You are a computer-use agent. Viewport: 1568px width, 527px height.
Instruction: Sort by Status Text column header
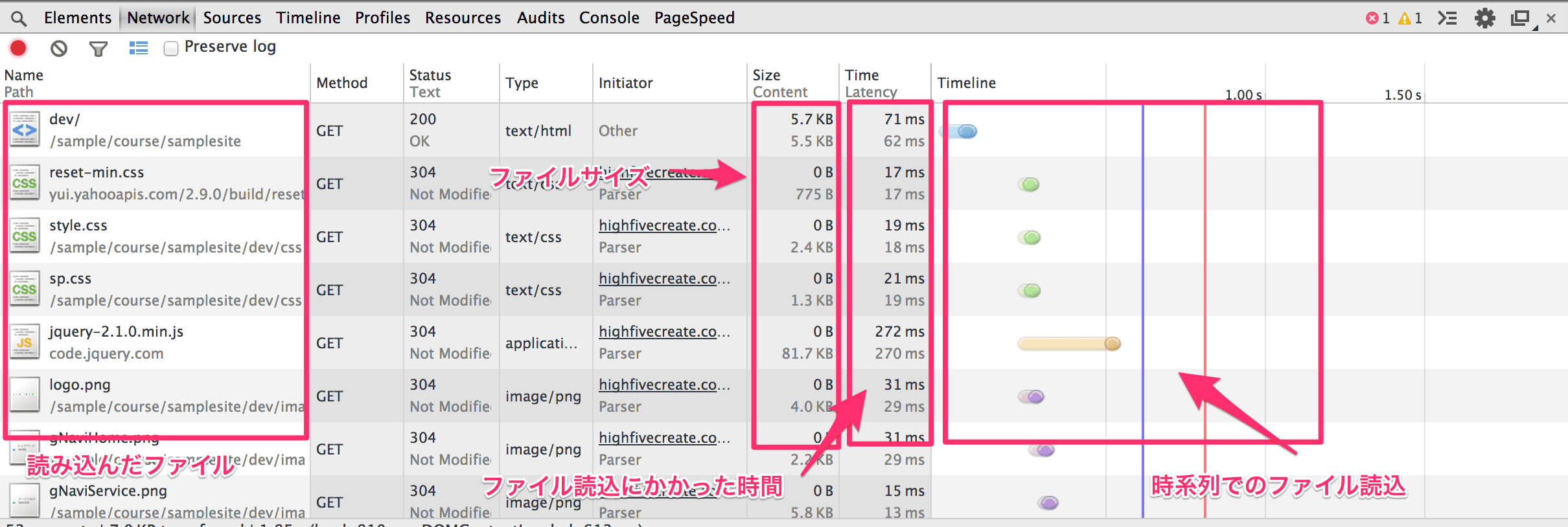(452, 83)
